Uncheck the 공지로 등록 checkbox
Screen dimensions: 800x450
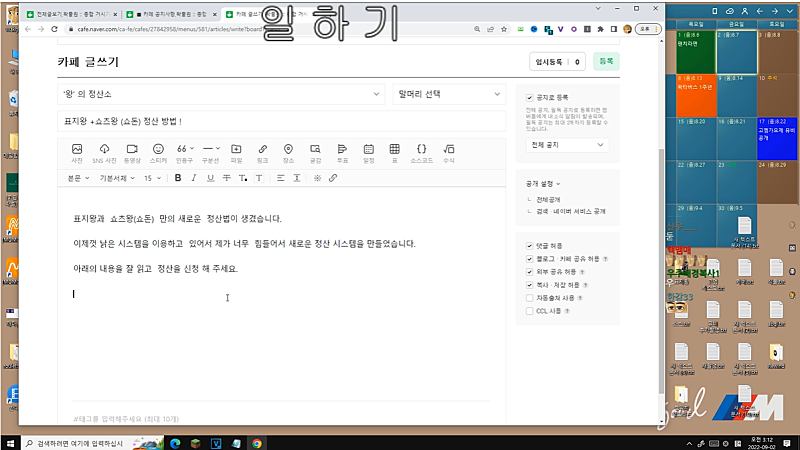530,97
